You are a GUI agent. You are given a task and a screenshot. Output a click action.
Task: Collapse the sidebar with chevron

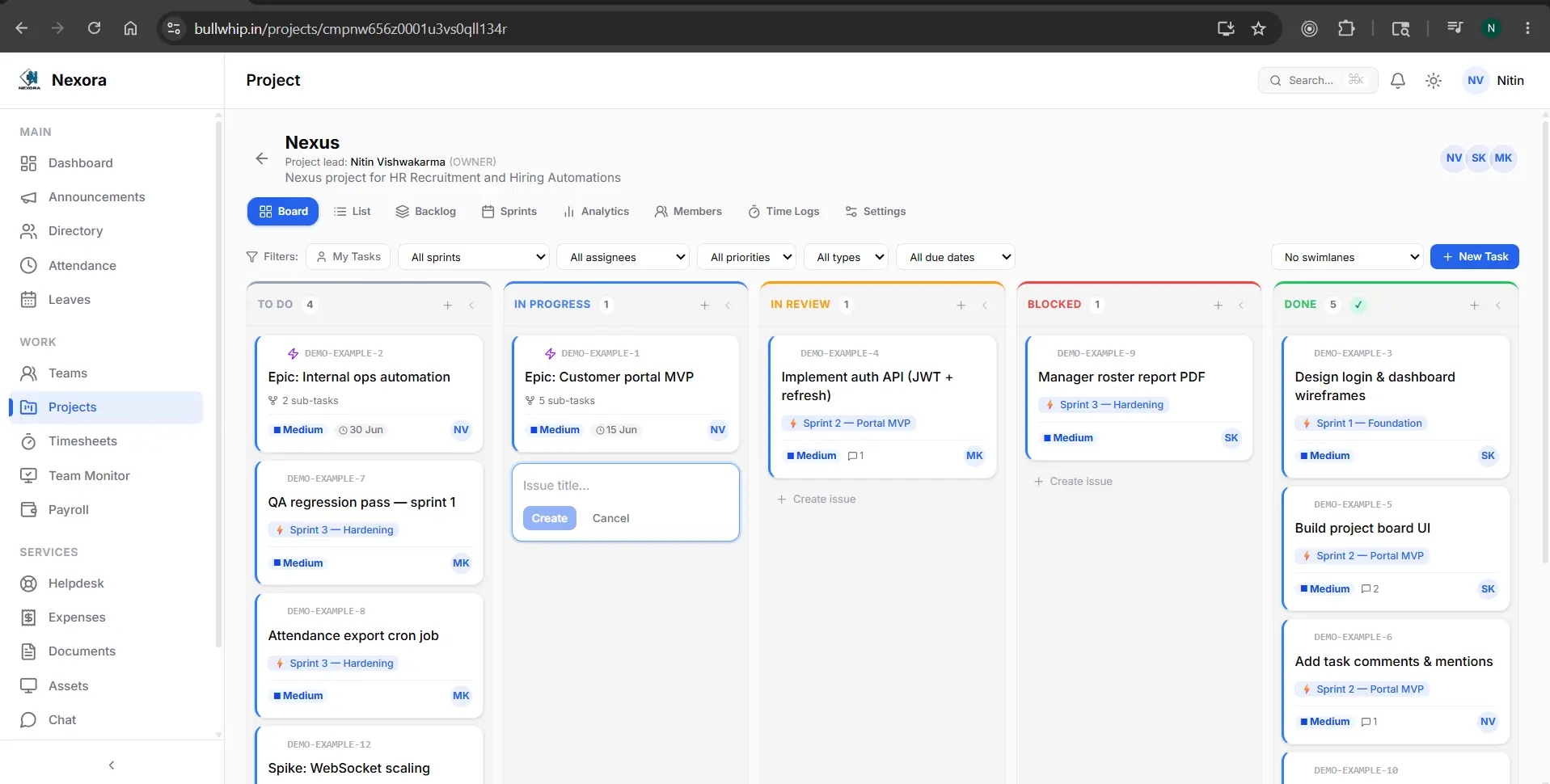point(112,765)
